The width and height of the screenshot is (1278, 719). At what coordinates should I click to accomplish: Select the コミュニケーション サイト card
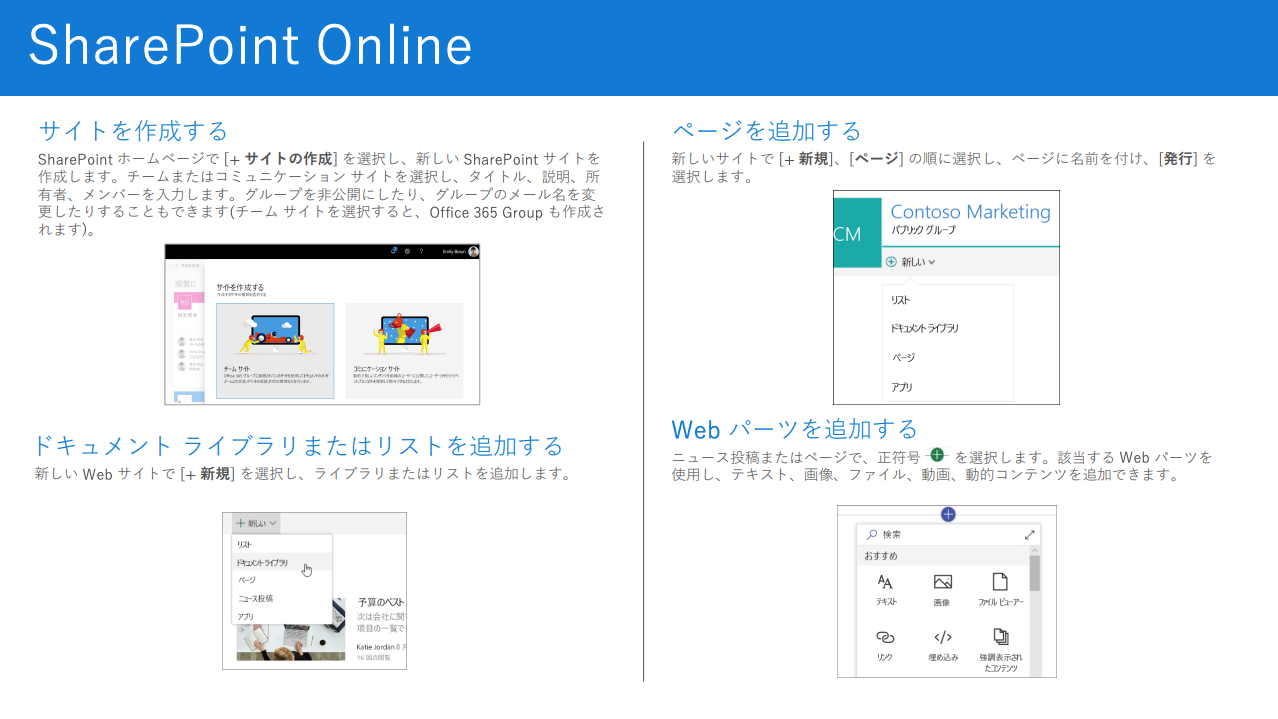(x=404, y=351)
